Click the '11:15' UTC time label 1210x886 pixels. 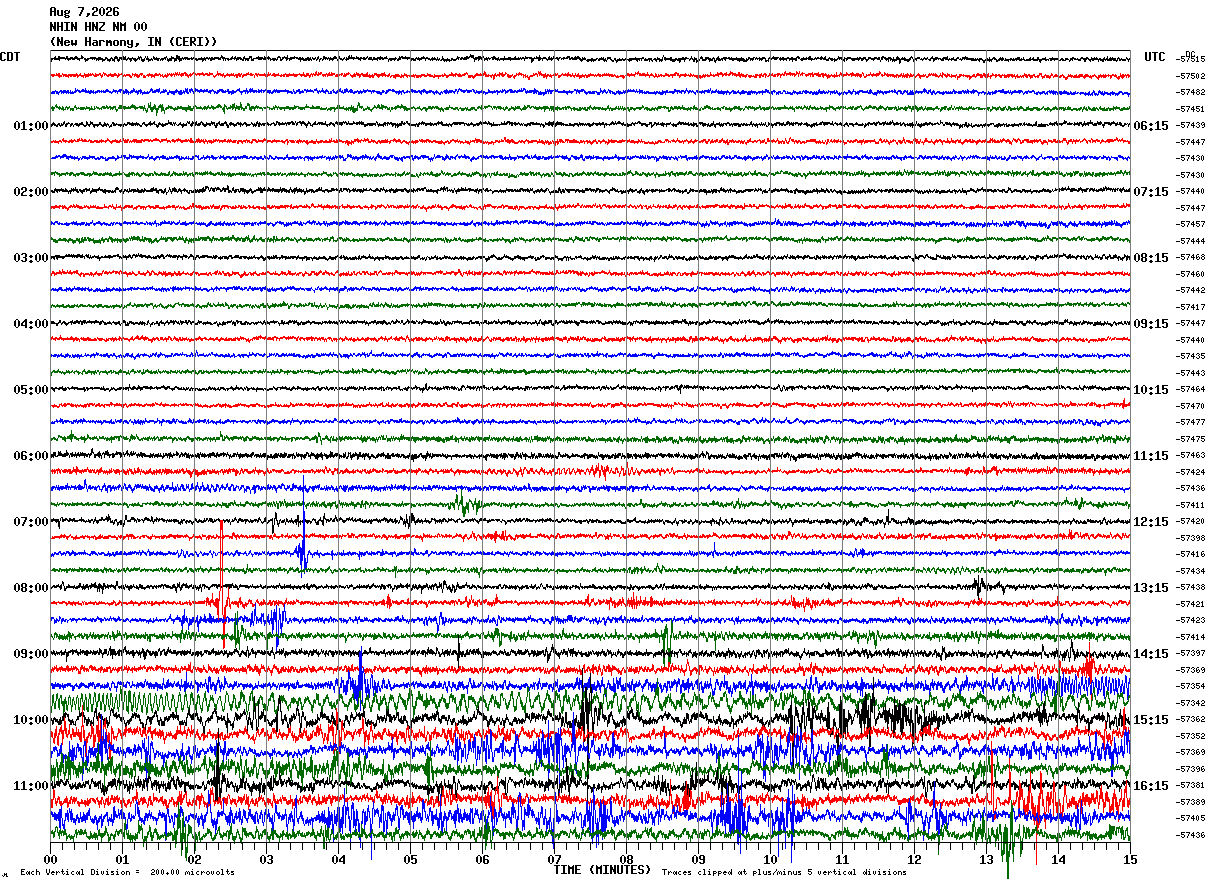(x=1151, y=456)
